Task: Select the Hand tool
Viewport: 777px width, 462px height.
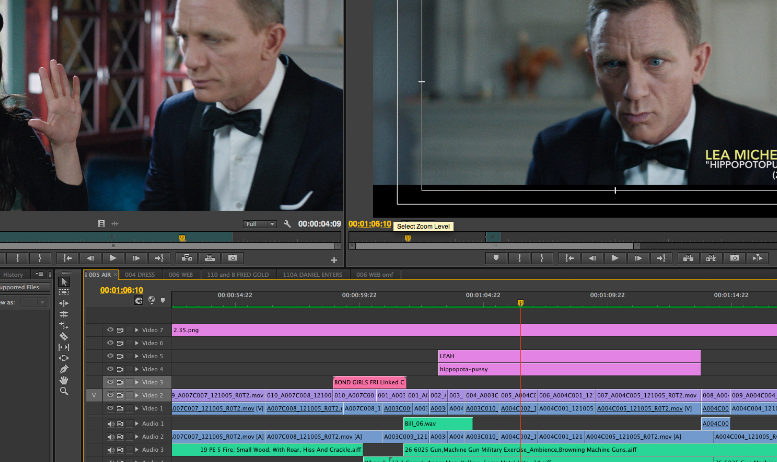Action: (64, 380)
